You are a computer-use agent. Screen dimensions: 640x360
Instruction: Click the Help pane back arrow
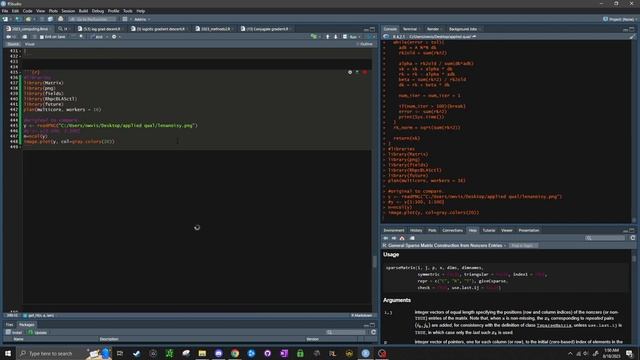pos(386,238)
